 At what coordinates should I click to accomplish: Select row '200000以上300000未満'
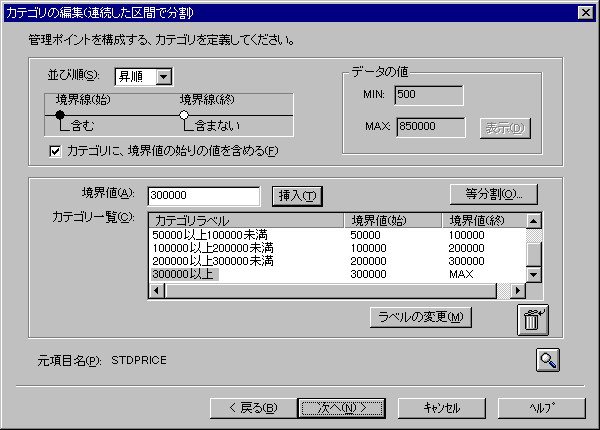337,261
